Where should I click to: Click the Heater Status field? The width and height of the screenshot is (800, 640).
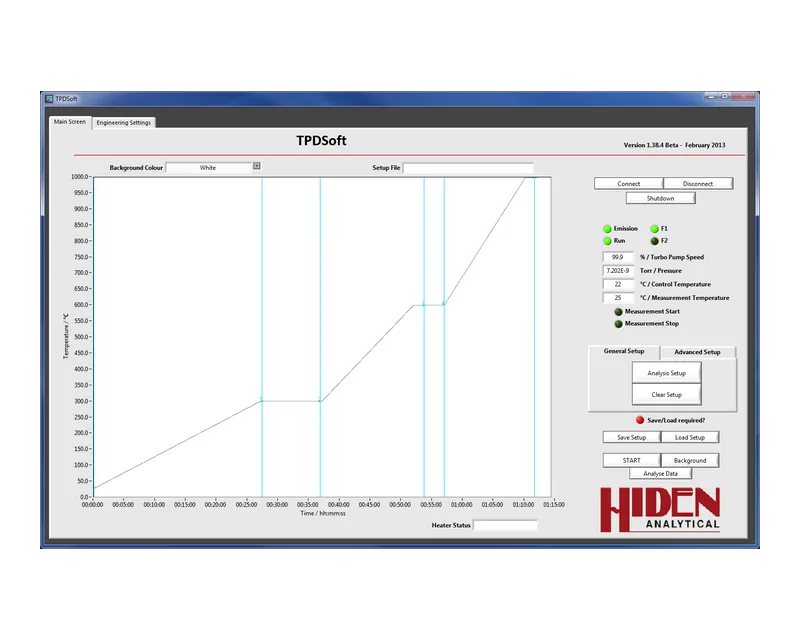click(x=505, y=525)
